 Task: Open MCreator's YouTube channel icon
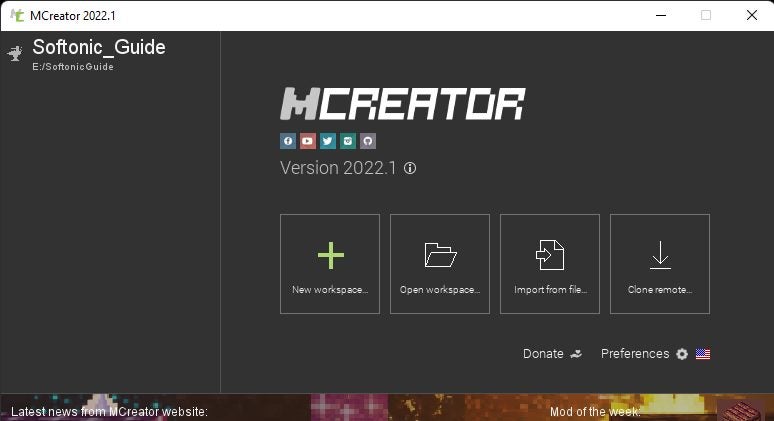[308, 141]
